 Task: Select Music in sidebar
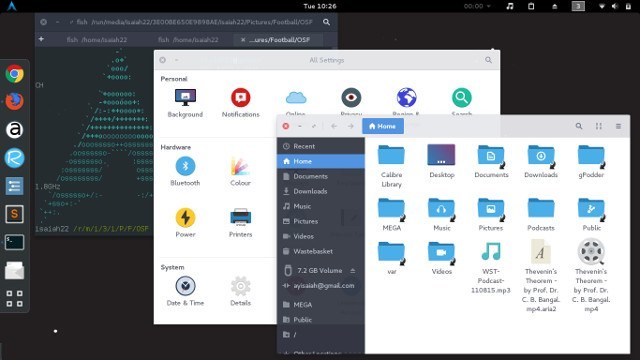click(x=320, y=206)
